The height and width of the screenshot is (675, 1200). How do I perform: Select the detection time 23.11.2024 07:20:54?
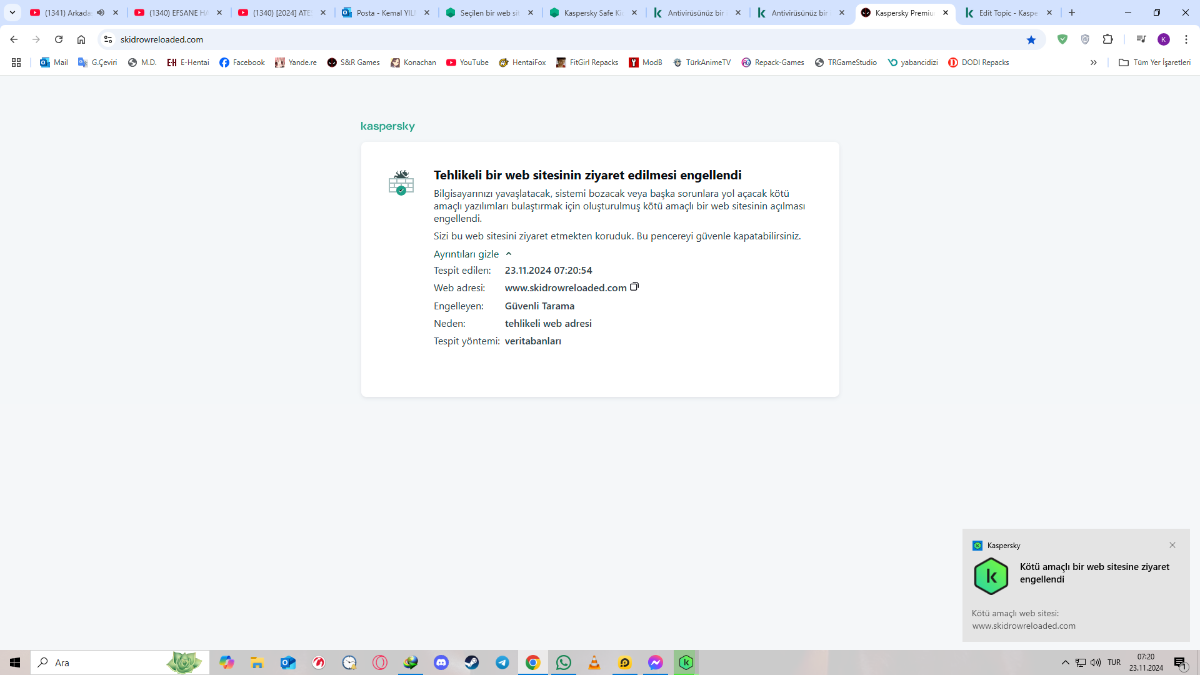[x=548, y=270]
